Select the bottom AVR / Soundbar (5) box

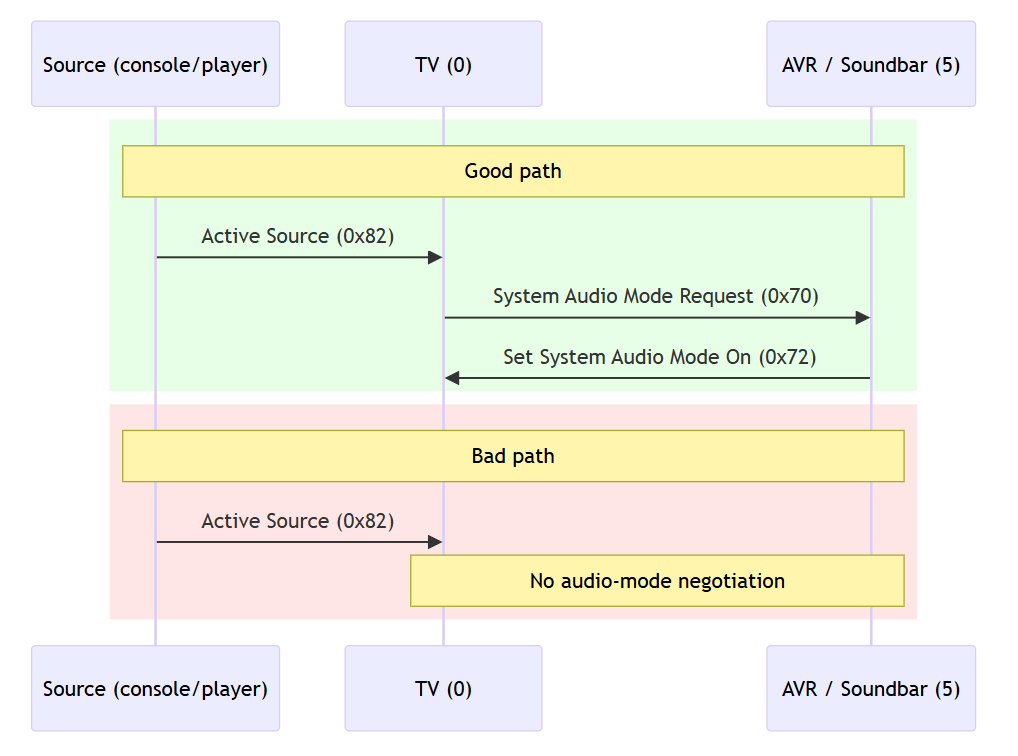coord(870,688)
